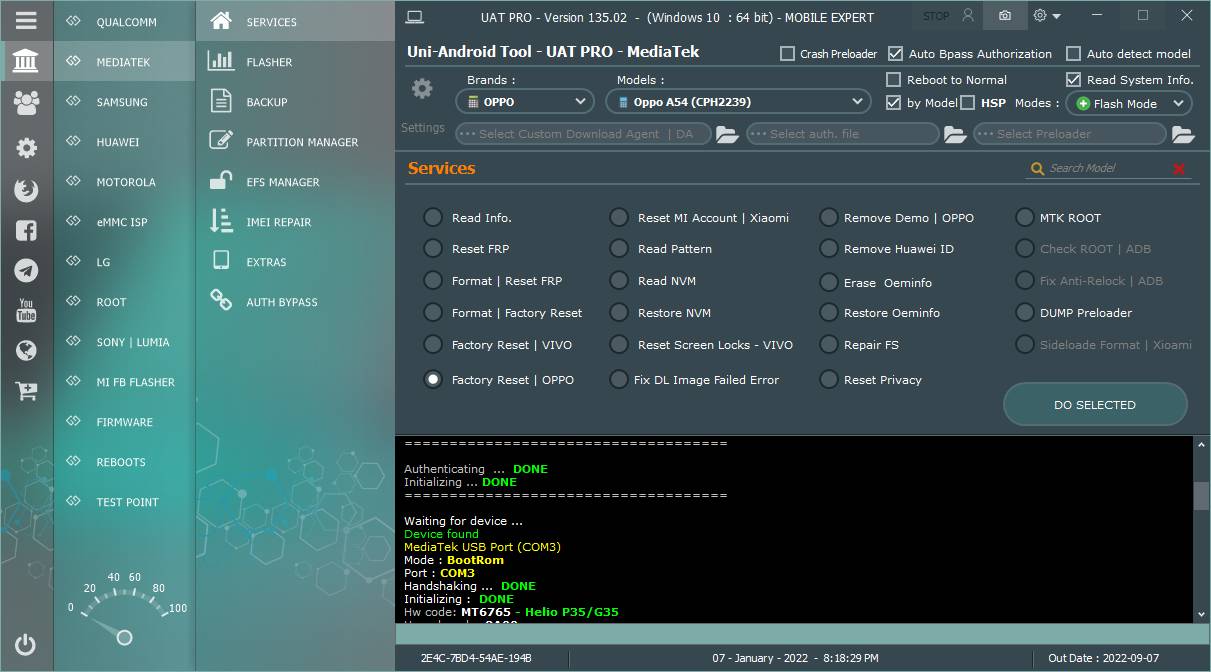1211x672 pixels.
Task: Select HUAWEI platform tab
Action: point(124,142)
